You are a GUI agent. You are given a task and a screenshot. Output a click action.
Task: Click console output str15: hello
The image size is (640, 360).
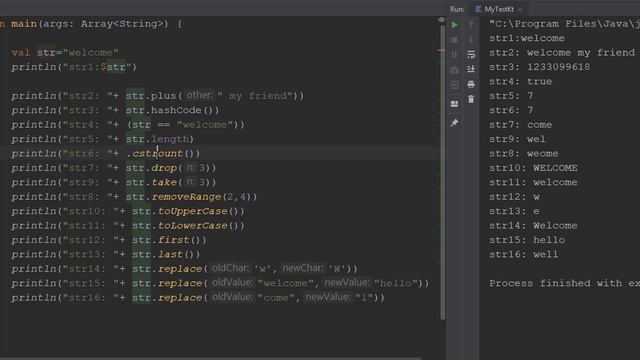[527, 240]
